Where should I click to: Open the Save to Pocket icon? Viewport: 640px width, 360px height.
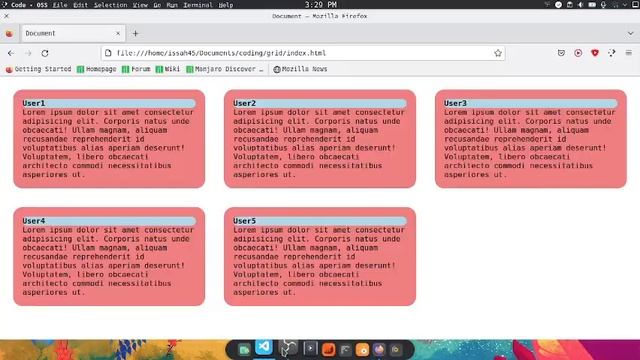point(561,53)
